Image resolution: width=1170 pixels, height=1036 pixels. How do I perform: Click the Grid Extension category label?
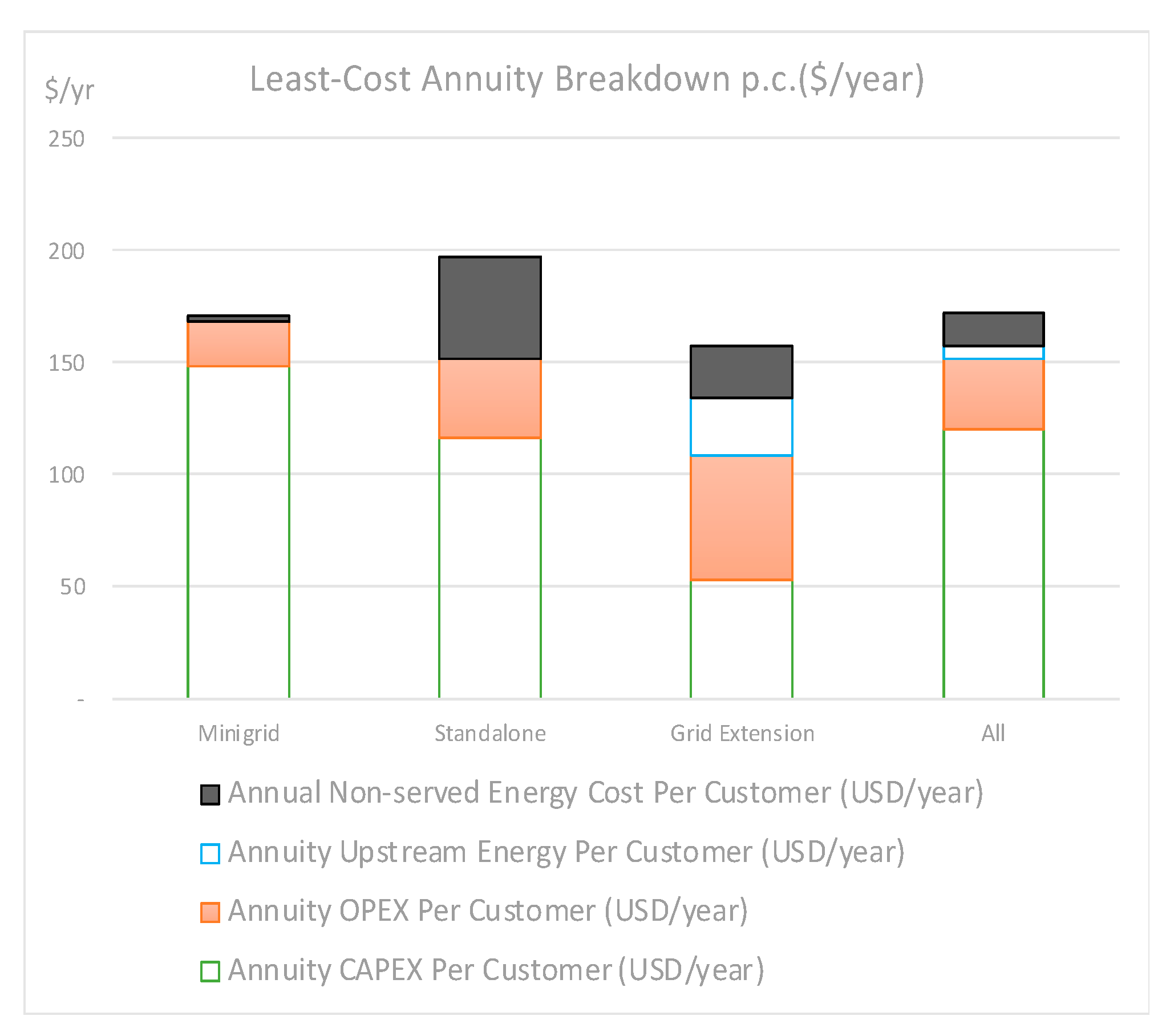pos(742,733)
